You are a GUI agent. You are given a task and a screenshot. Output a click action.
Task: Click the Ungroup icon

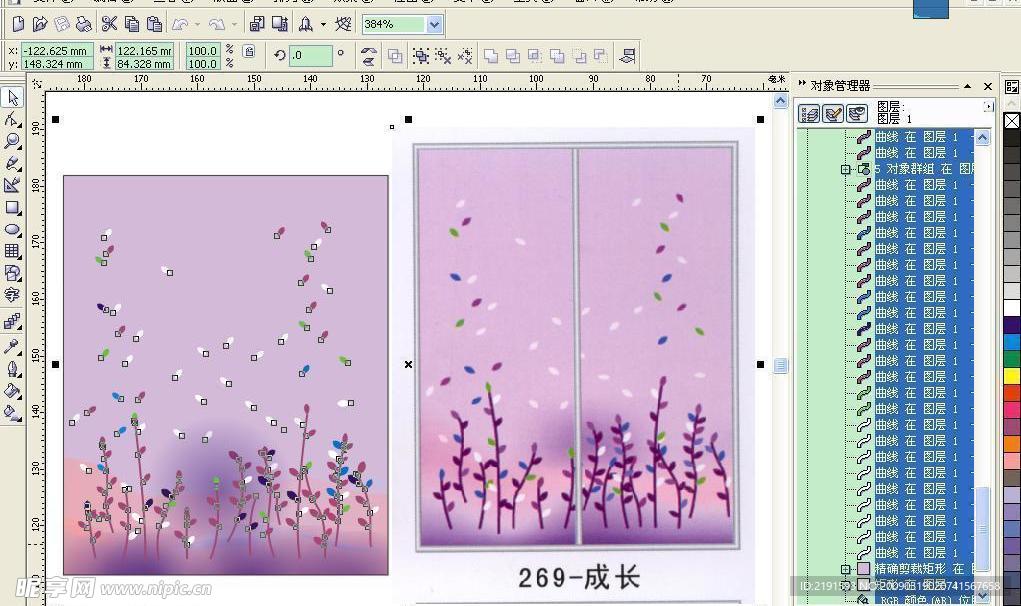coord(443,56)
